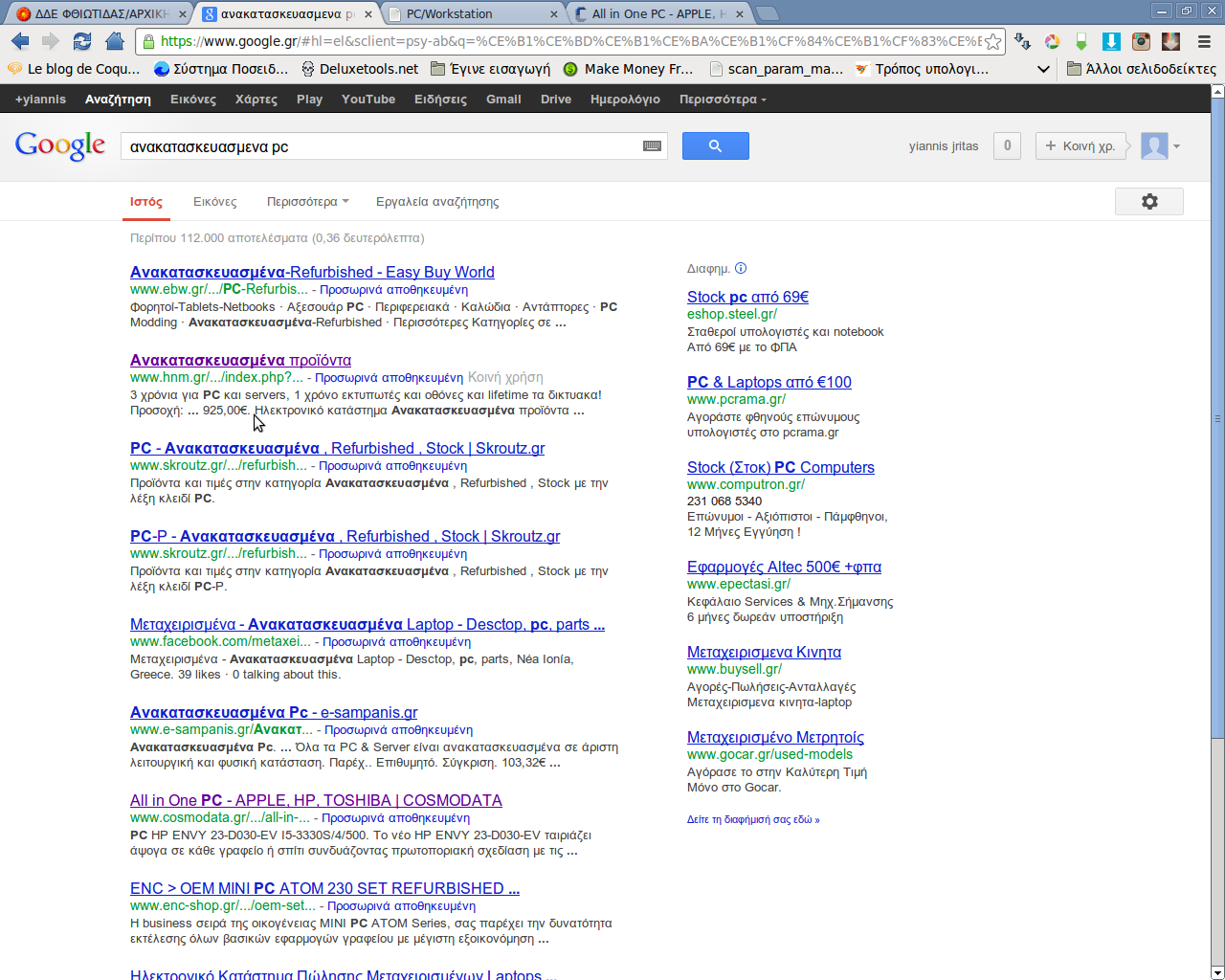Close the PC/Workstation tab
Image resolution: width=1225 pixels, height=980 pixels.
pos(554,14)
